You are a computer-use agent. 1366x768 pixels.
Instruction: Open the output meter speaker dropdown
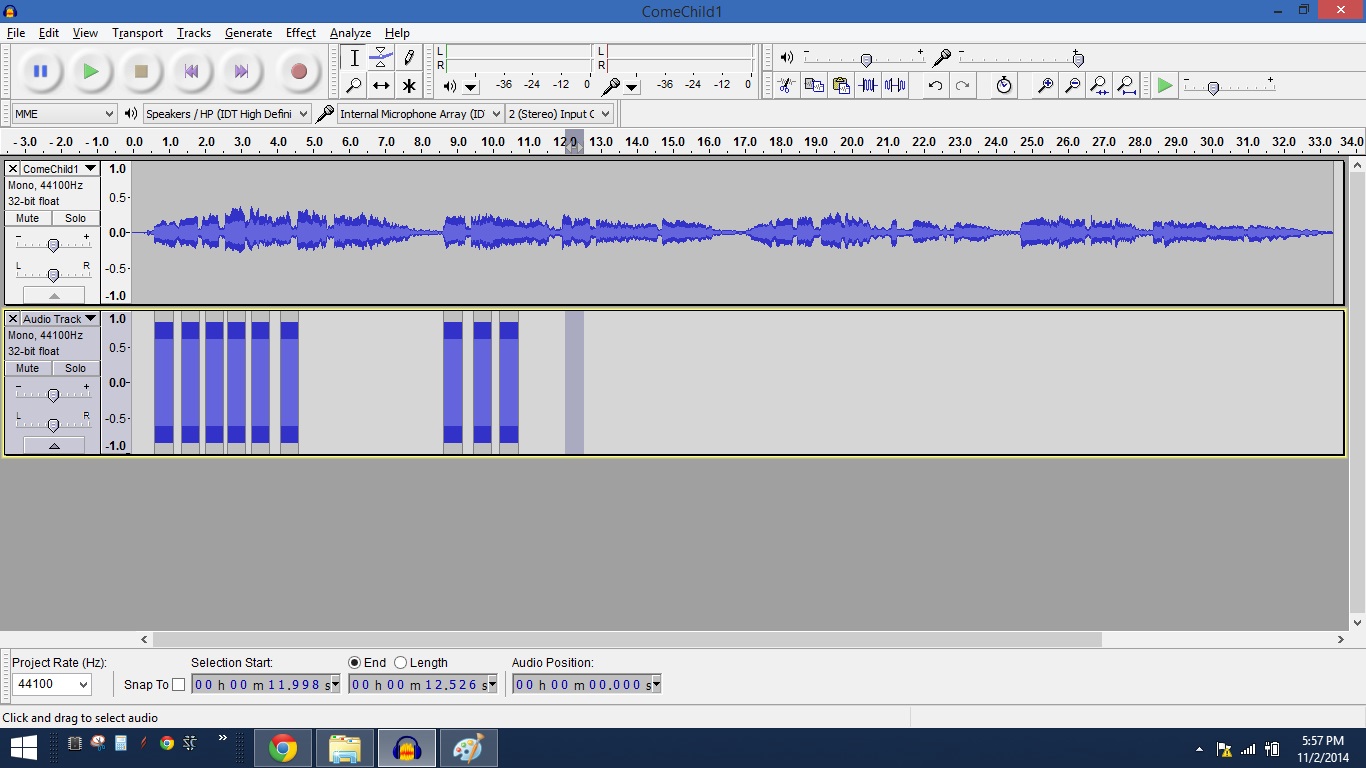(471, 87)
